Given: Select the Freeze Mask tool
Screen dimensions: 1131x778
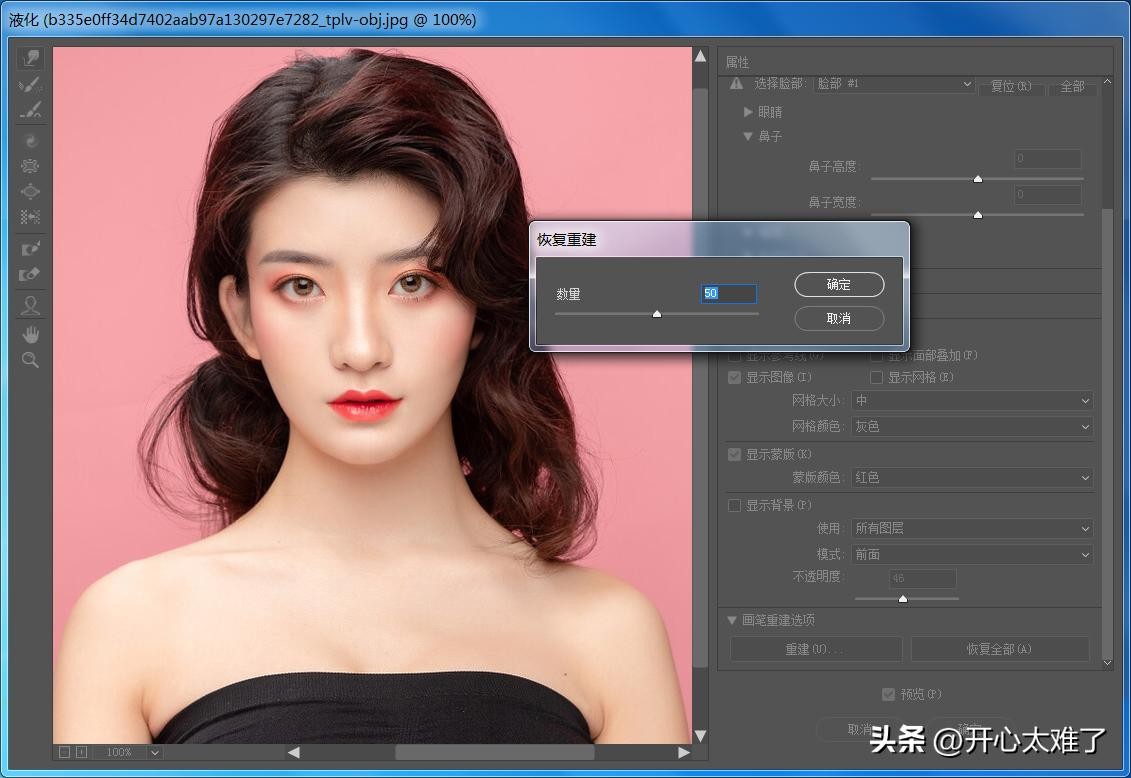Looking at the screenshot, I should pyautogui.click(x=31, y=248).
